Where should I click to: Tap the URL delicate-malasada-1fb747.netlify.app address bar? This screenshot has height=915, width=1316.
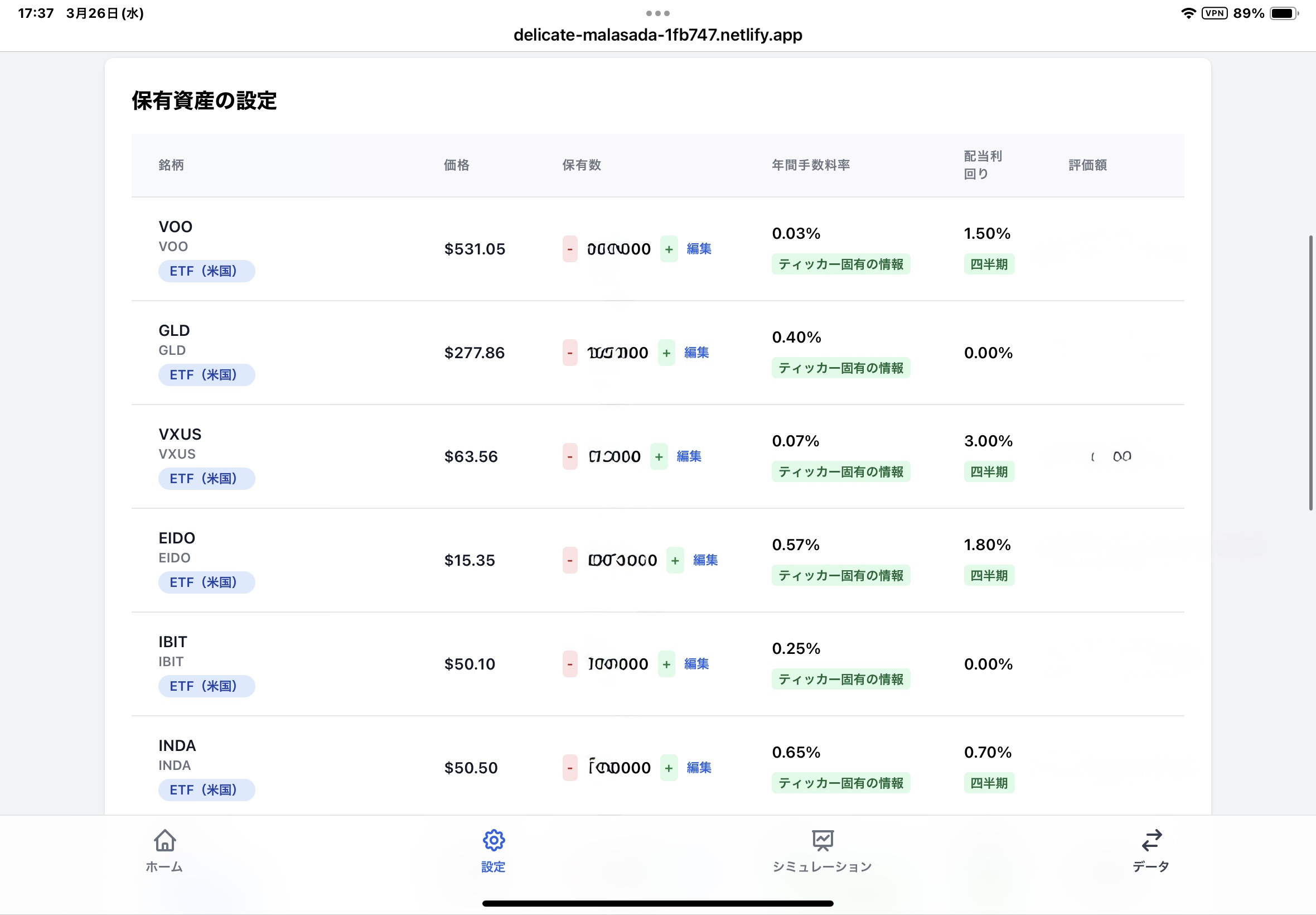tap(657, 35)
